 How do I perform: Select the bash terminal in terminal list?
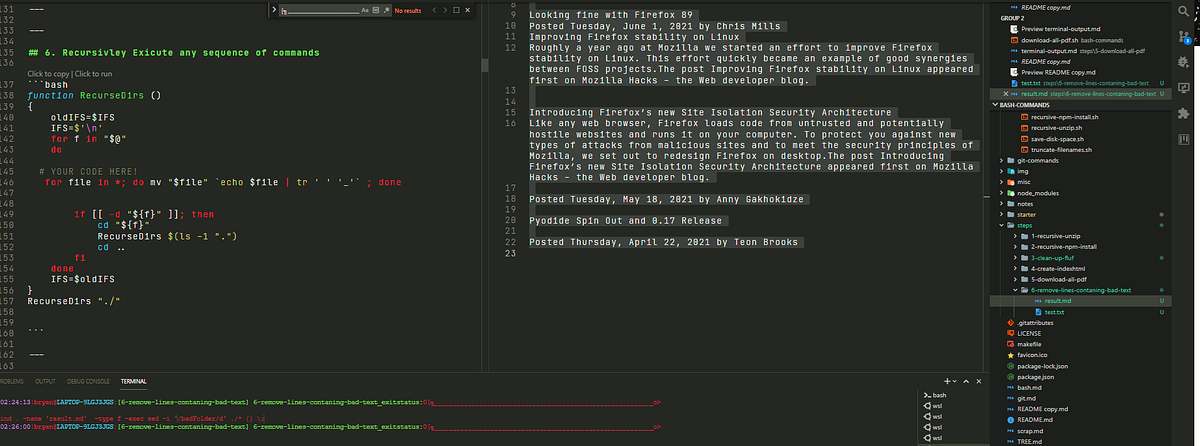coord(937,395)
